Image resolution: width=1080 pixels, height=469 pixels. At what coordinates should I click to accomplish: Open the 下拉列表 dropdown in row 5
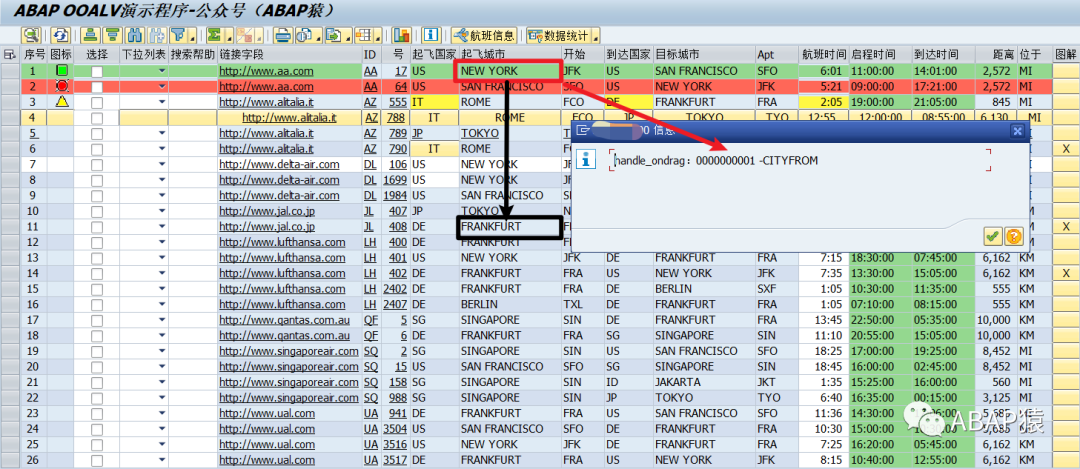coord(162,133)
